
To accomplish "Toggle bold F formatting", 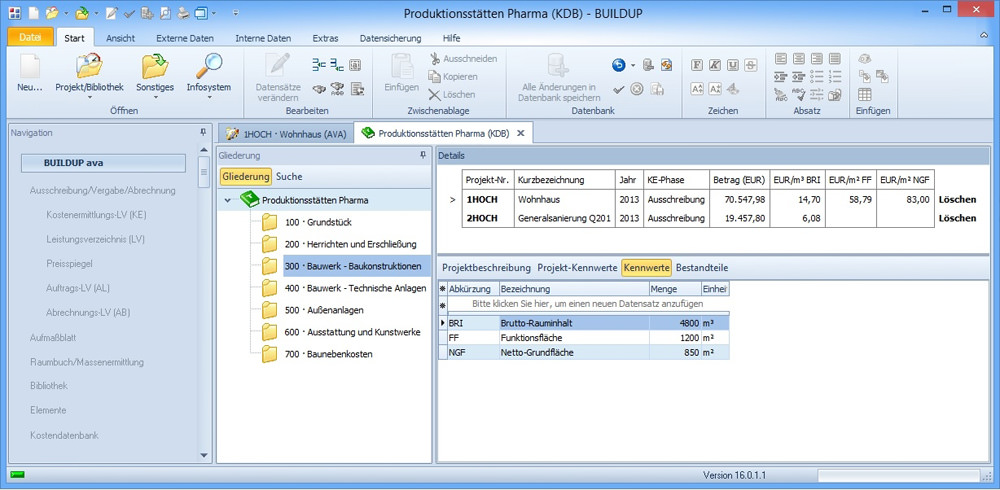I will coord(697,64).
